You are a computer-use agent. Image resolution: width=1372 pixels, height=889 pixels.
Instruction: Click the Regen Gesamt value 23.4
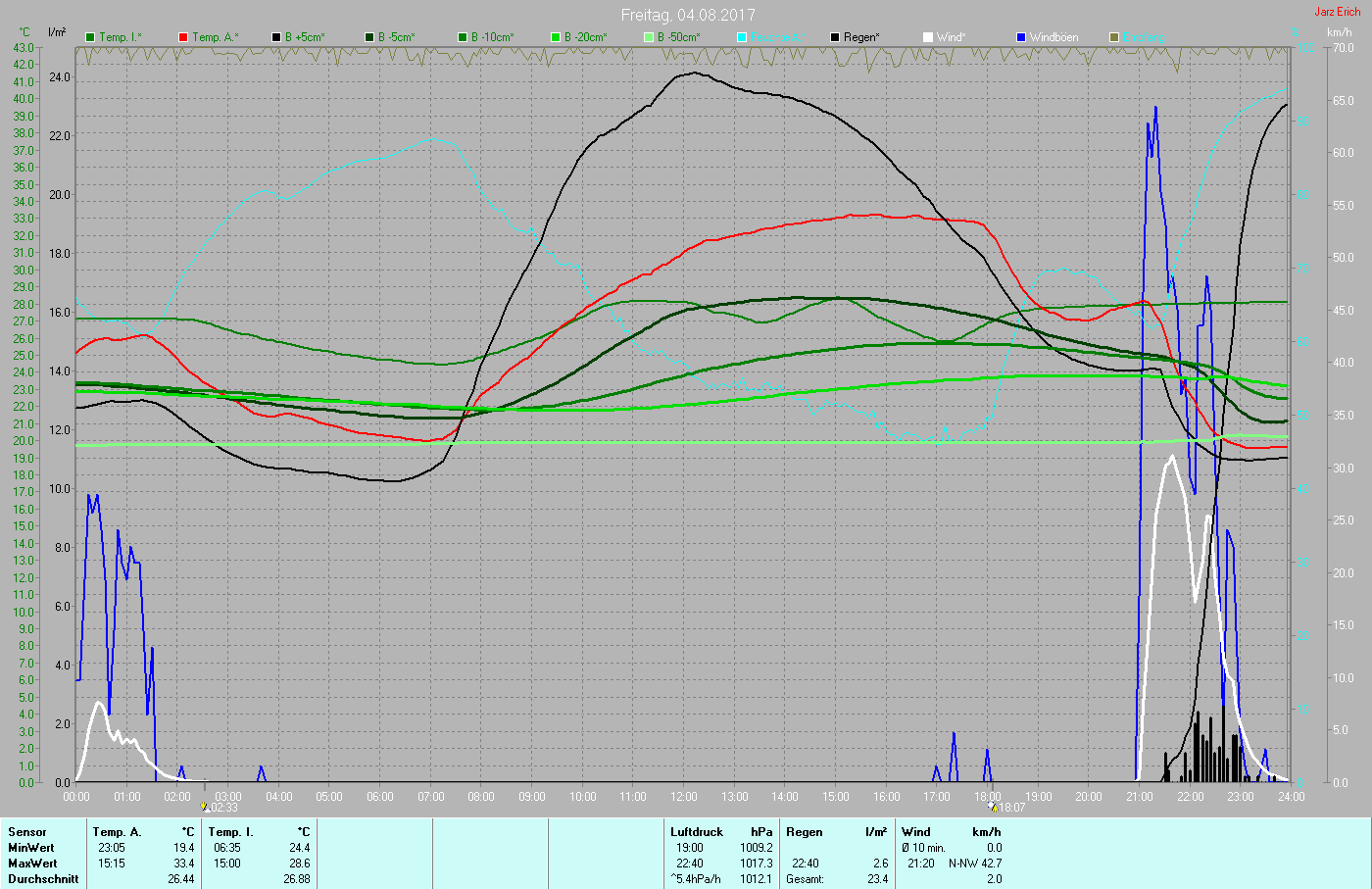point(877,879)
